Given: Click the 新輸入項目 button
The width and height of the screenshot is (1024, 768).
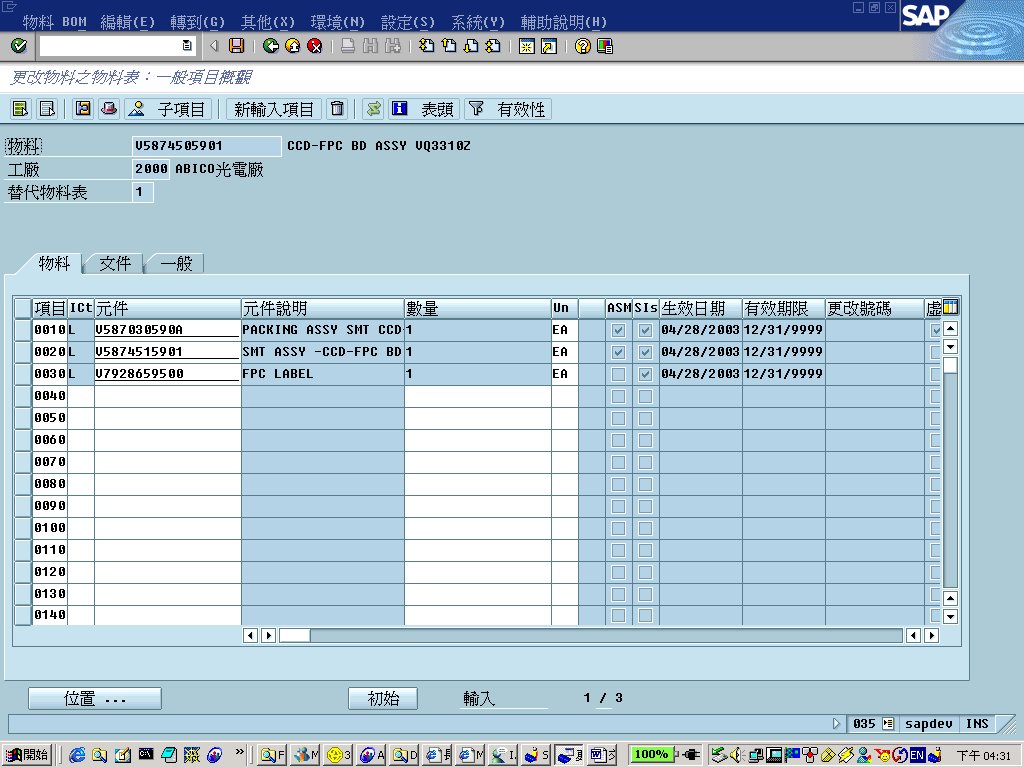Looking at the screenshot, I should click(274, 109).
